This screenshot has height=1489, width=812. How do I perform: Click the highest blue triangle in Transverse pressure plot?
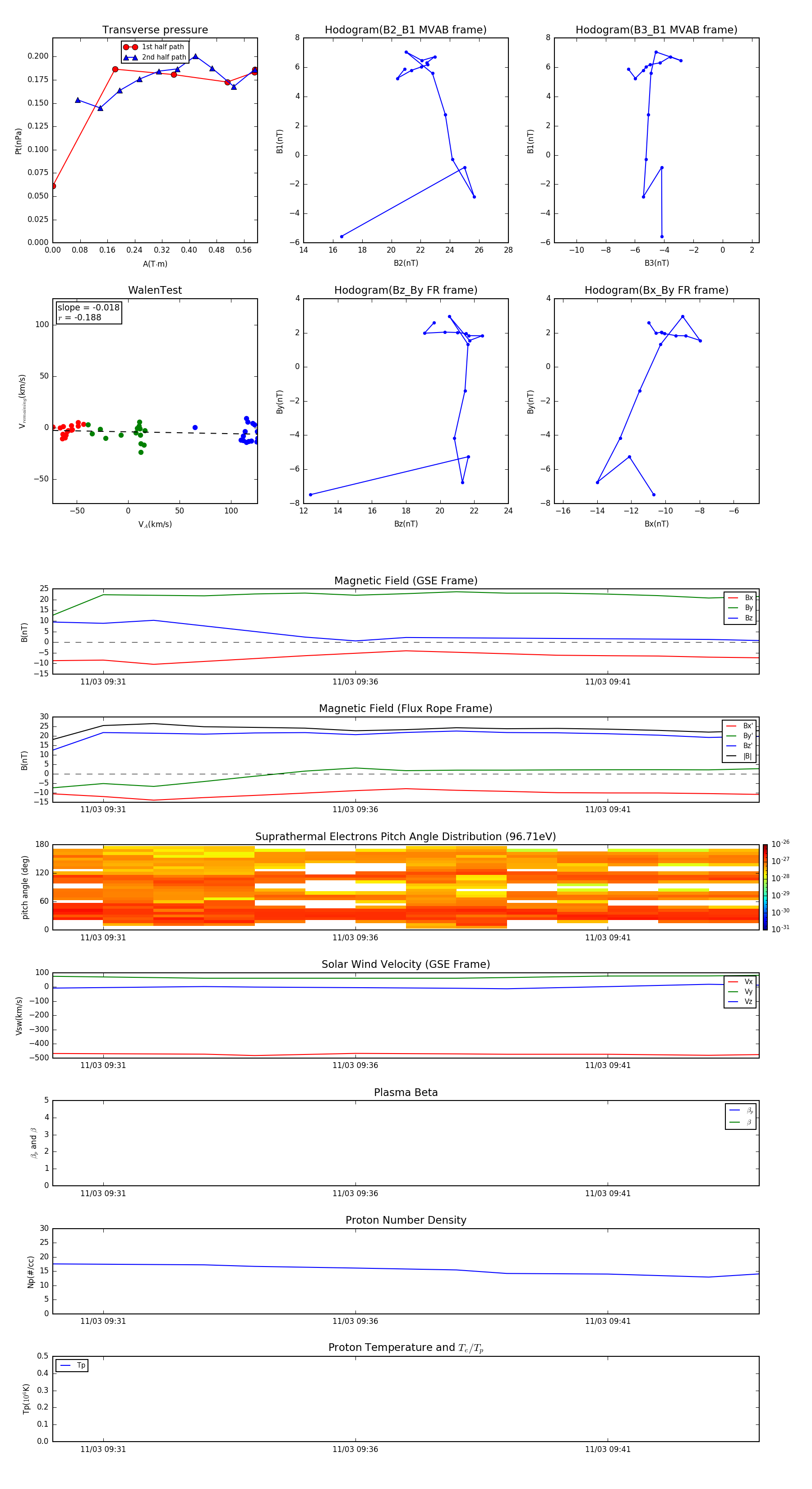[195, 56]
